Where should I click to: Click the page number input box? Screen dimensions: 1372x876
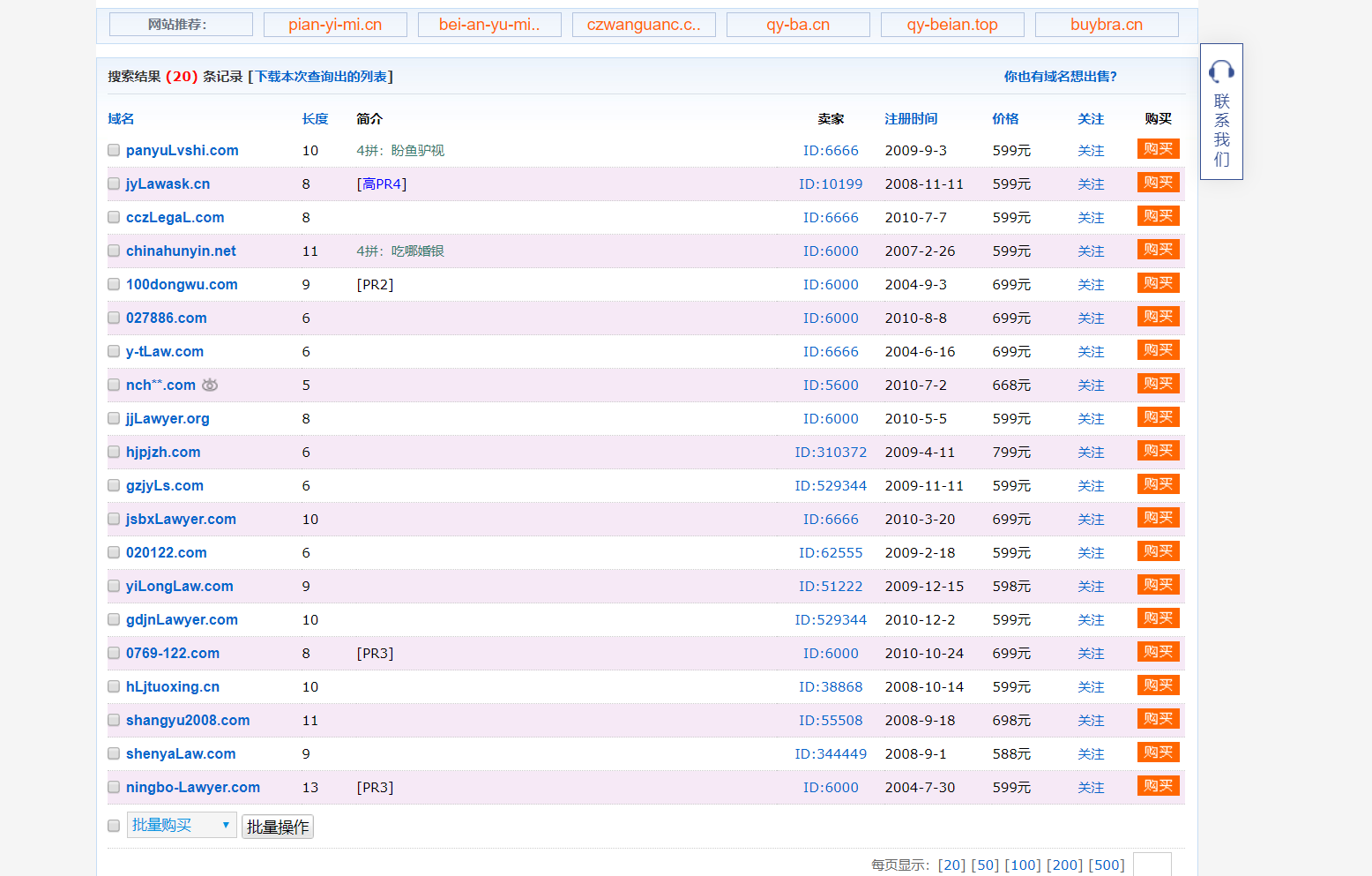tap(1152, 865)
